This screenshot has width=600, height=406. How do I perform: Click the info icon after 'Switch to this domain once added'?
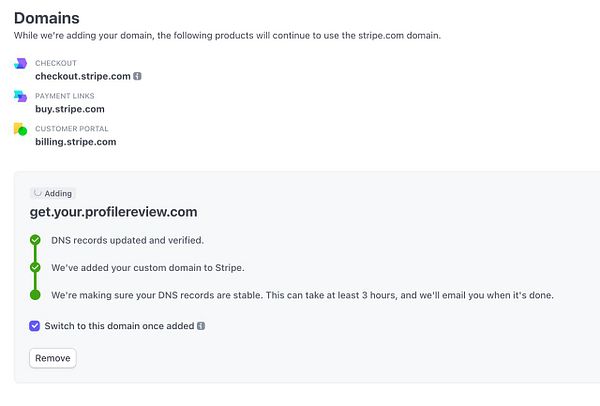pyautogui.click(x=201, y=326)
